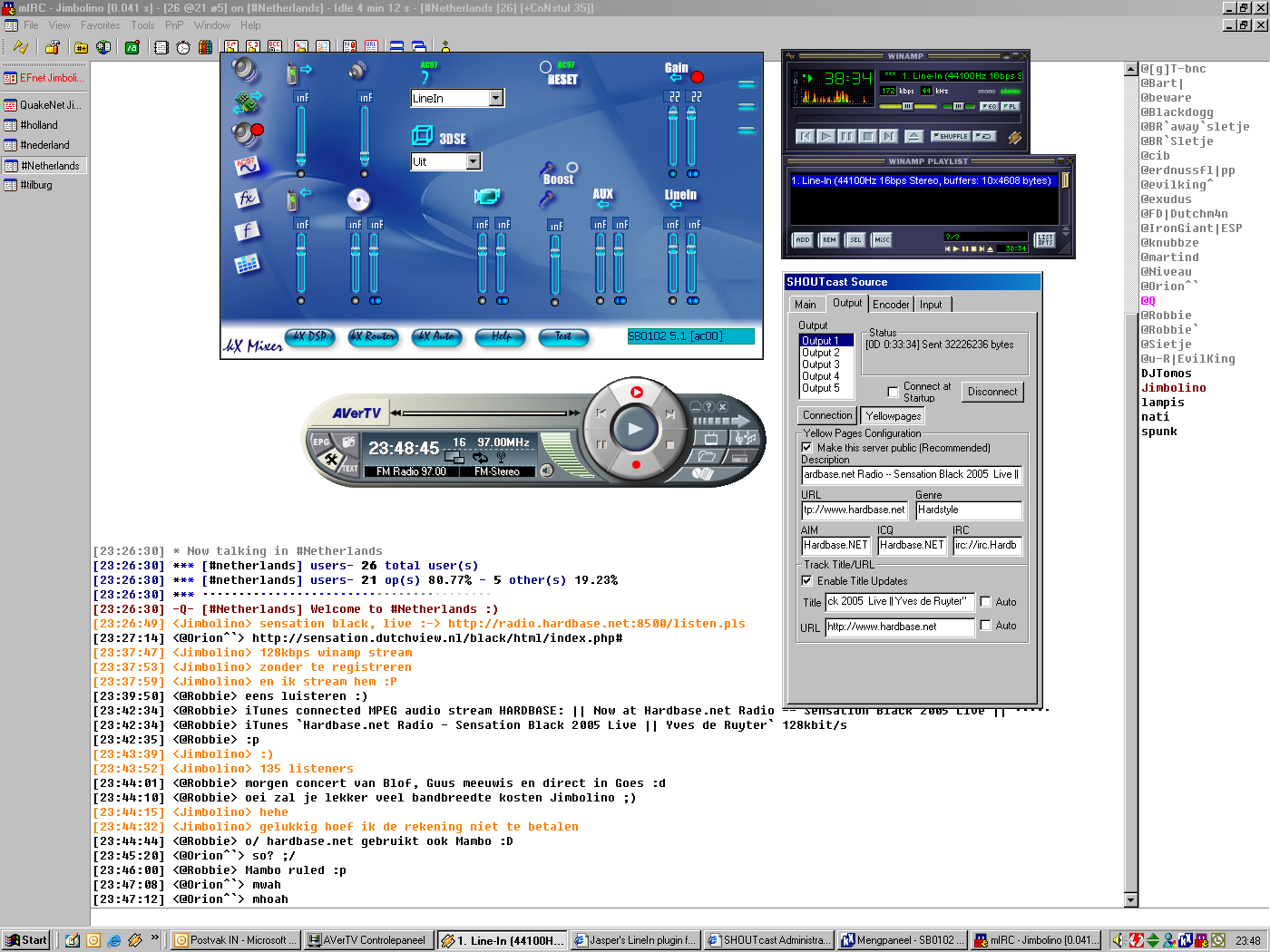Click the AVerTV red record dot
Screen dimensions: 1270x952
pos(636,465)
